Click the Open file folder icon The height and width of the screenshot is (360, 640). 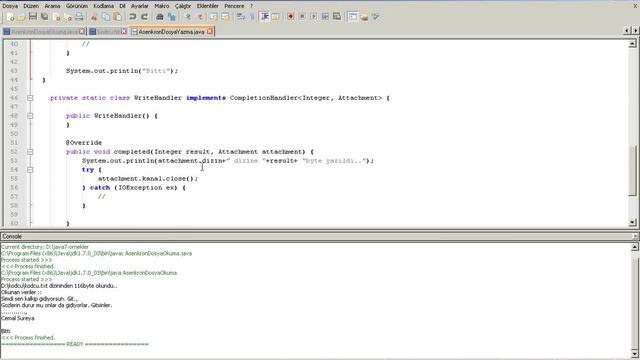(x=21, y=17)
